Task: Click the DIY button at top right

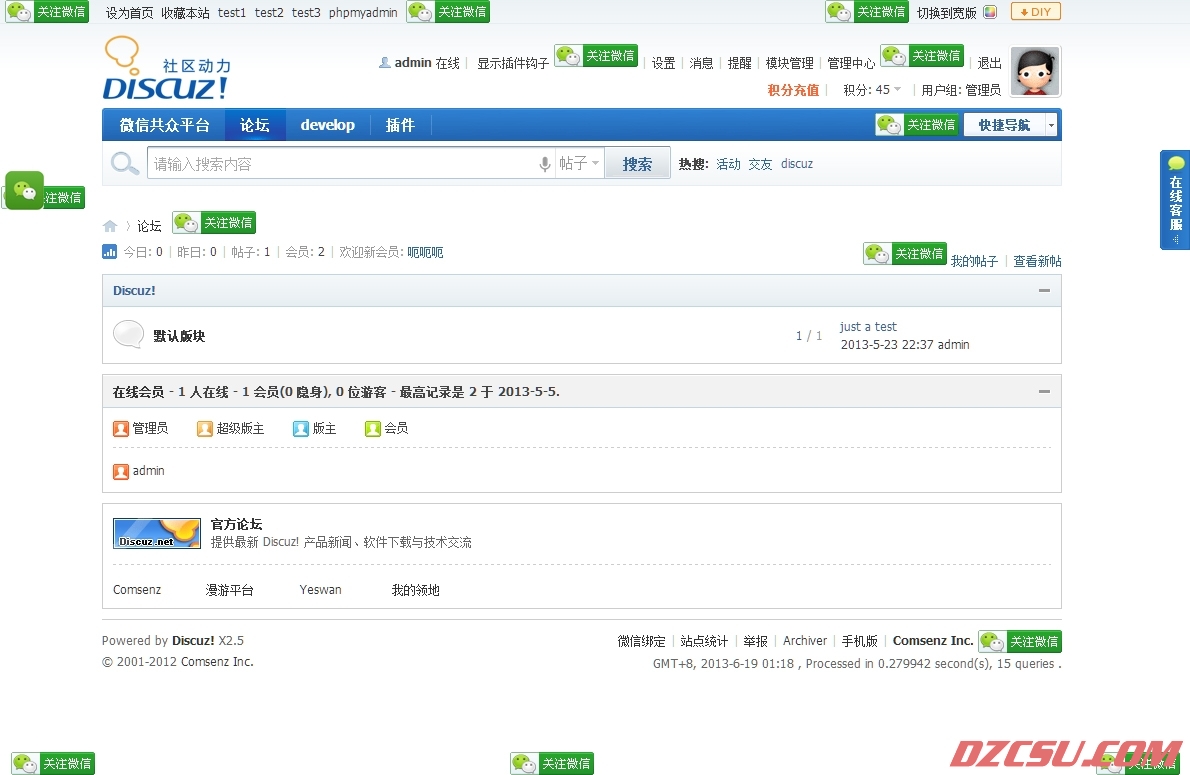Action: (x=1035, y=11)
